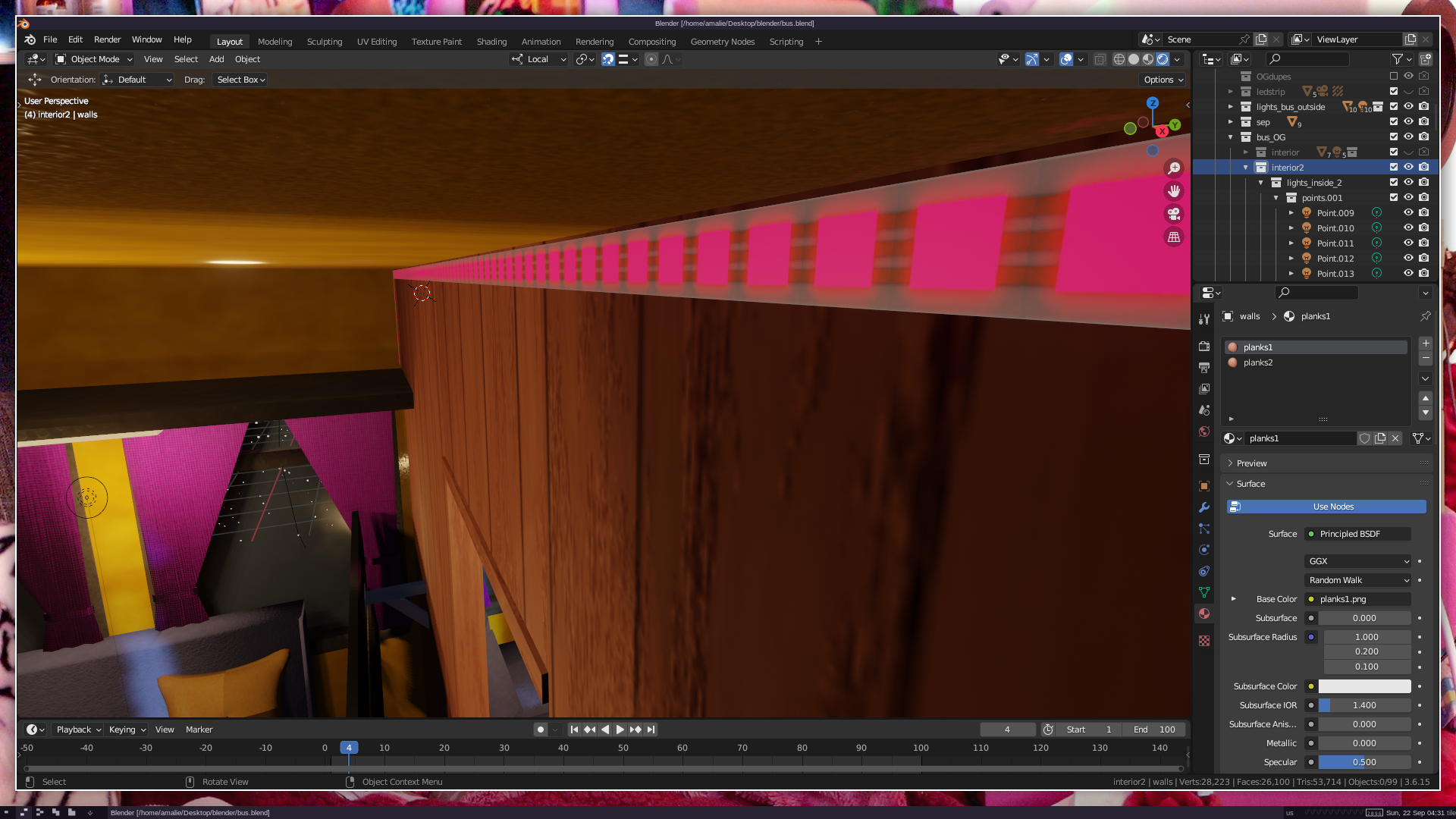Open the Modifiers wrench properties tab
The image size is (1456, 819).
[x=1204, y=507]
